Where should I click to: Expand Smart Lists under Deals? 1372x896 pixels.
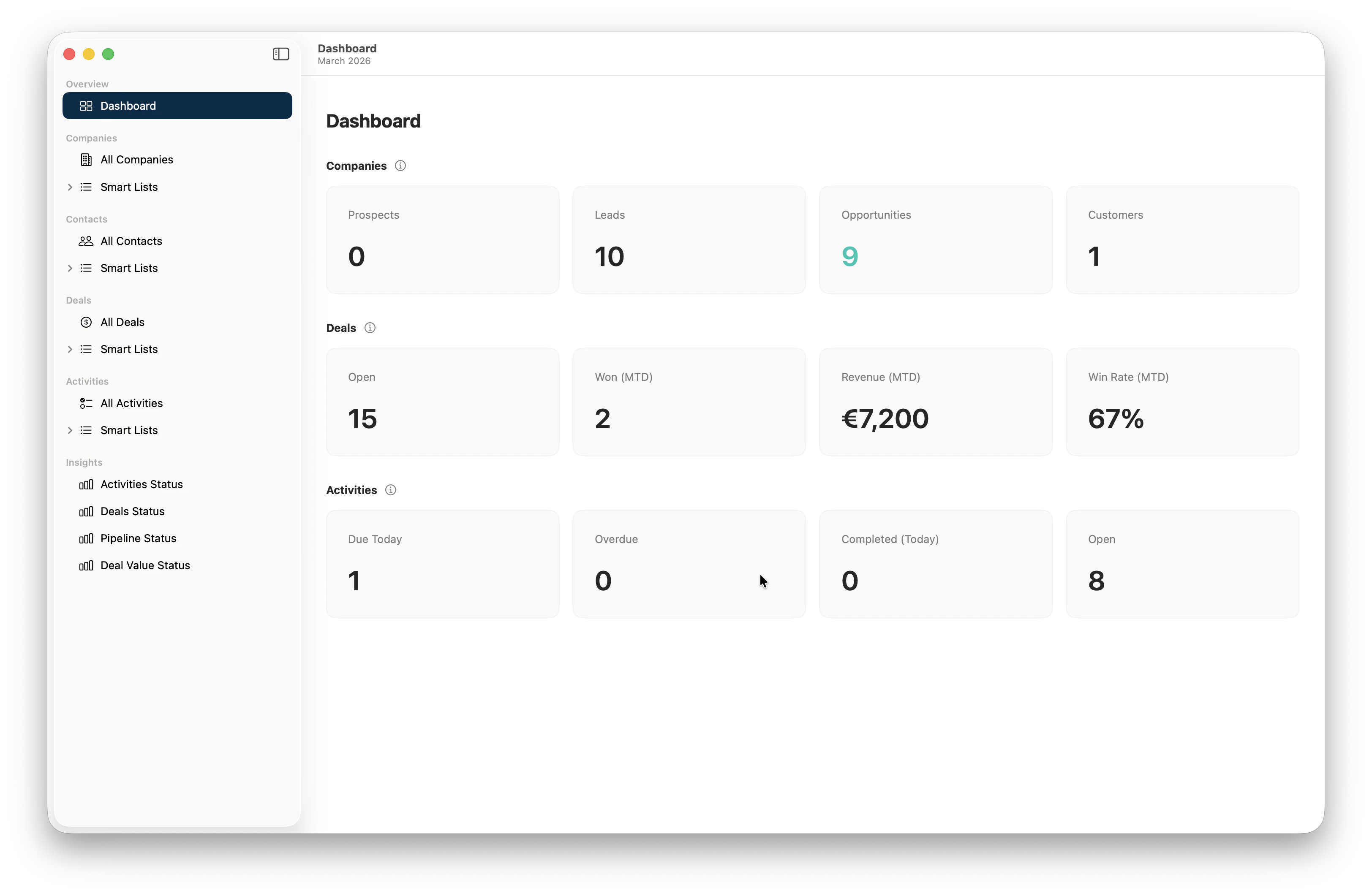coord(70,349)
